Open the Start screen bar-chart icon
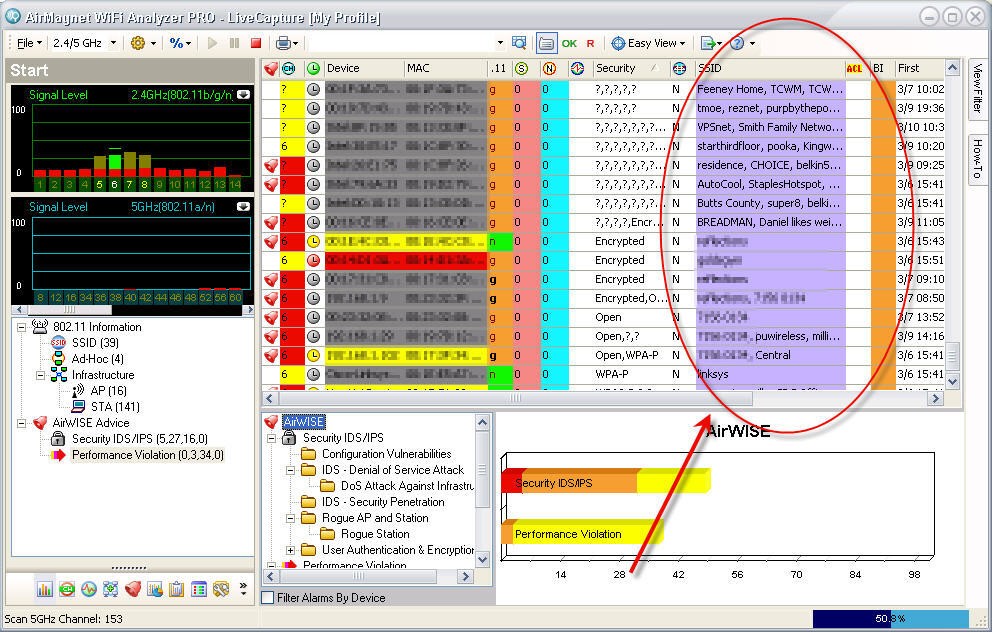 tap(44, 589)
